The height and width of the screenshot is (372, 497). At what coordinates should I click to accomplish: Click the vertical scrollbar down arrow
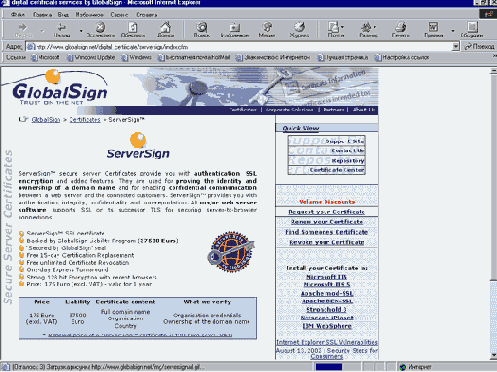click(x=493, y=356)
